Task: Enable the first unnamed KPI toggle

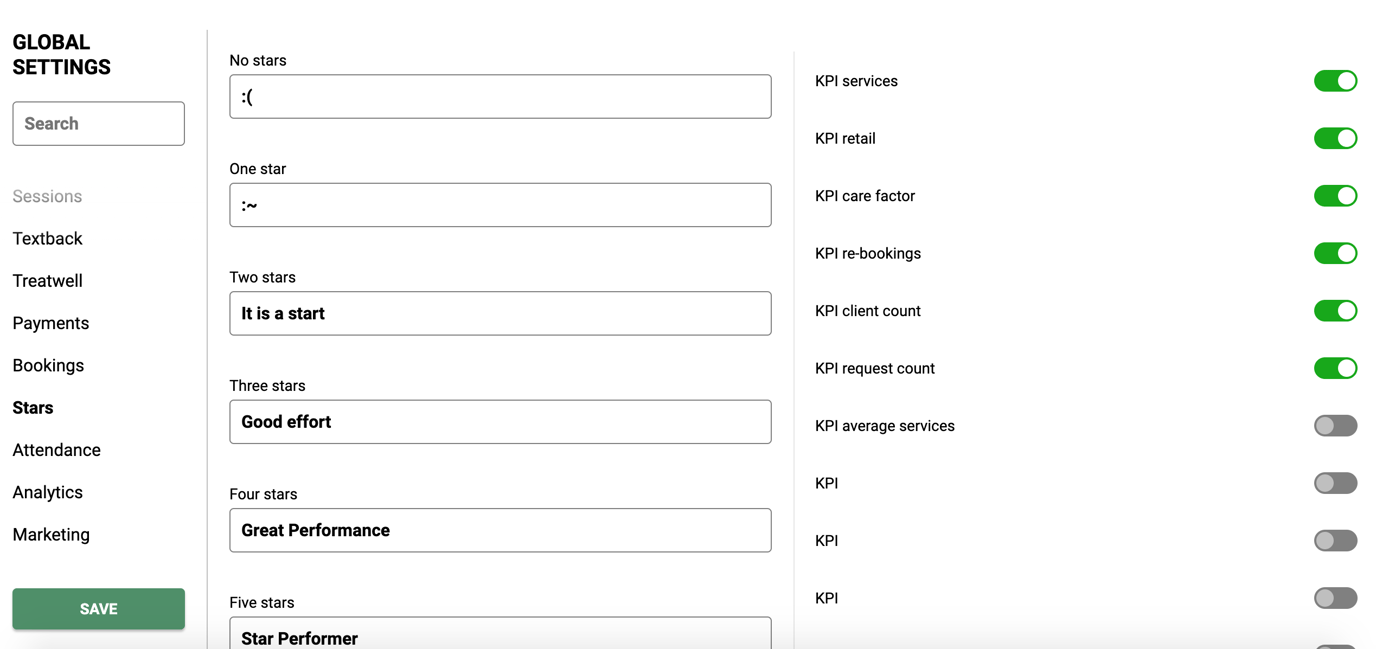Action: (1336, 483)
